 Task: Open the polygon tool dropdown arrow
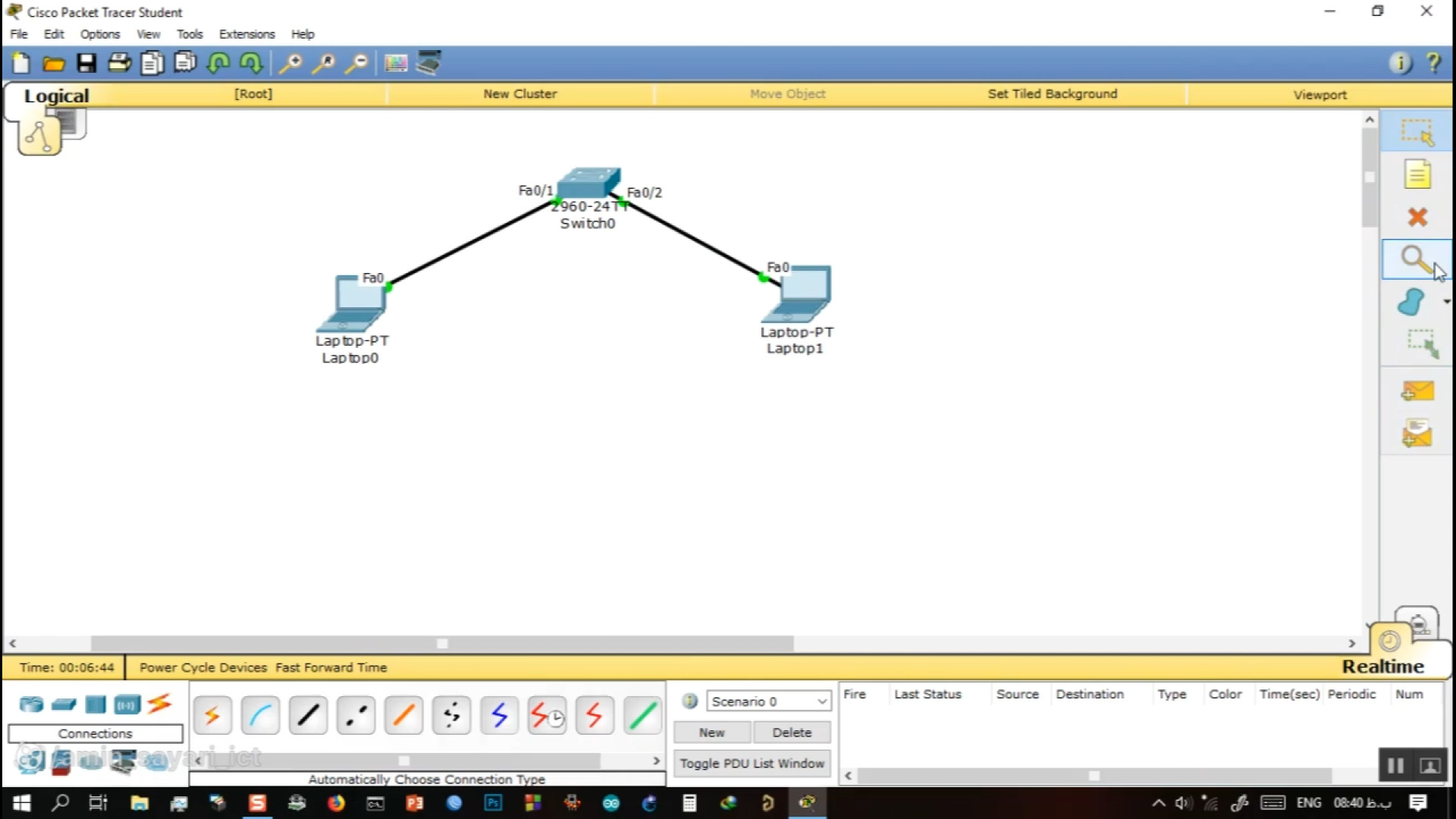point(1447,302)
